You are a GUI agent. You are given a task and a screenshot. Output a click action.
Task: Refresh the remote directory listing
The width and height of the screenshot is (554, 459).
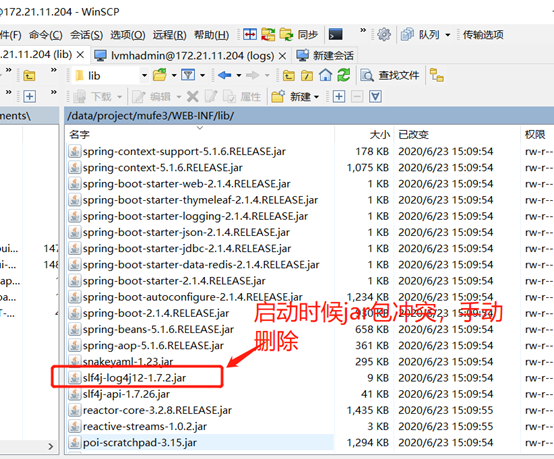pos(343,75)
